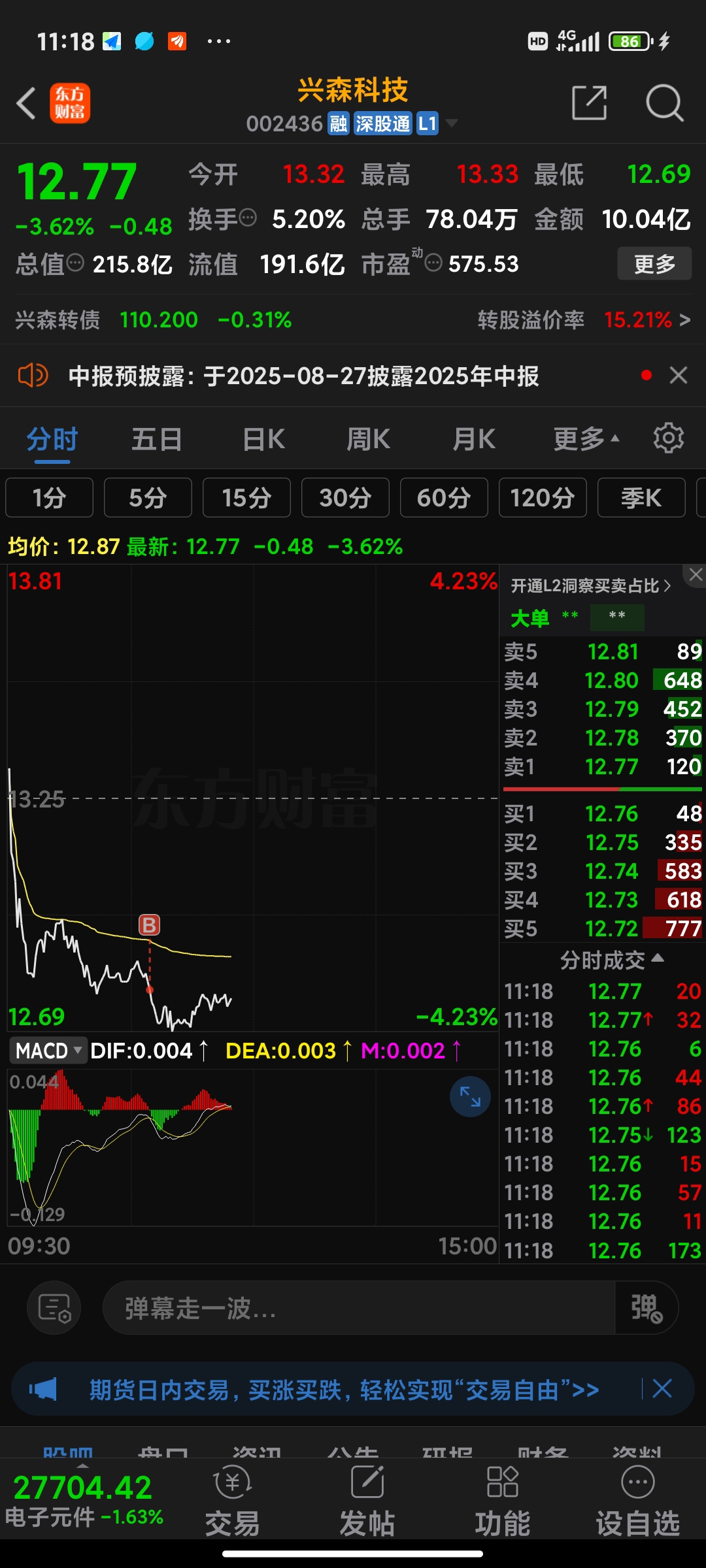This screenshot has width=706, height=1568.
Task: Expand stock code dropdown arrow
Action: [451, 123]
